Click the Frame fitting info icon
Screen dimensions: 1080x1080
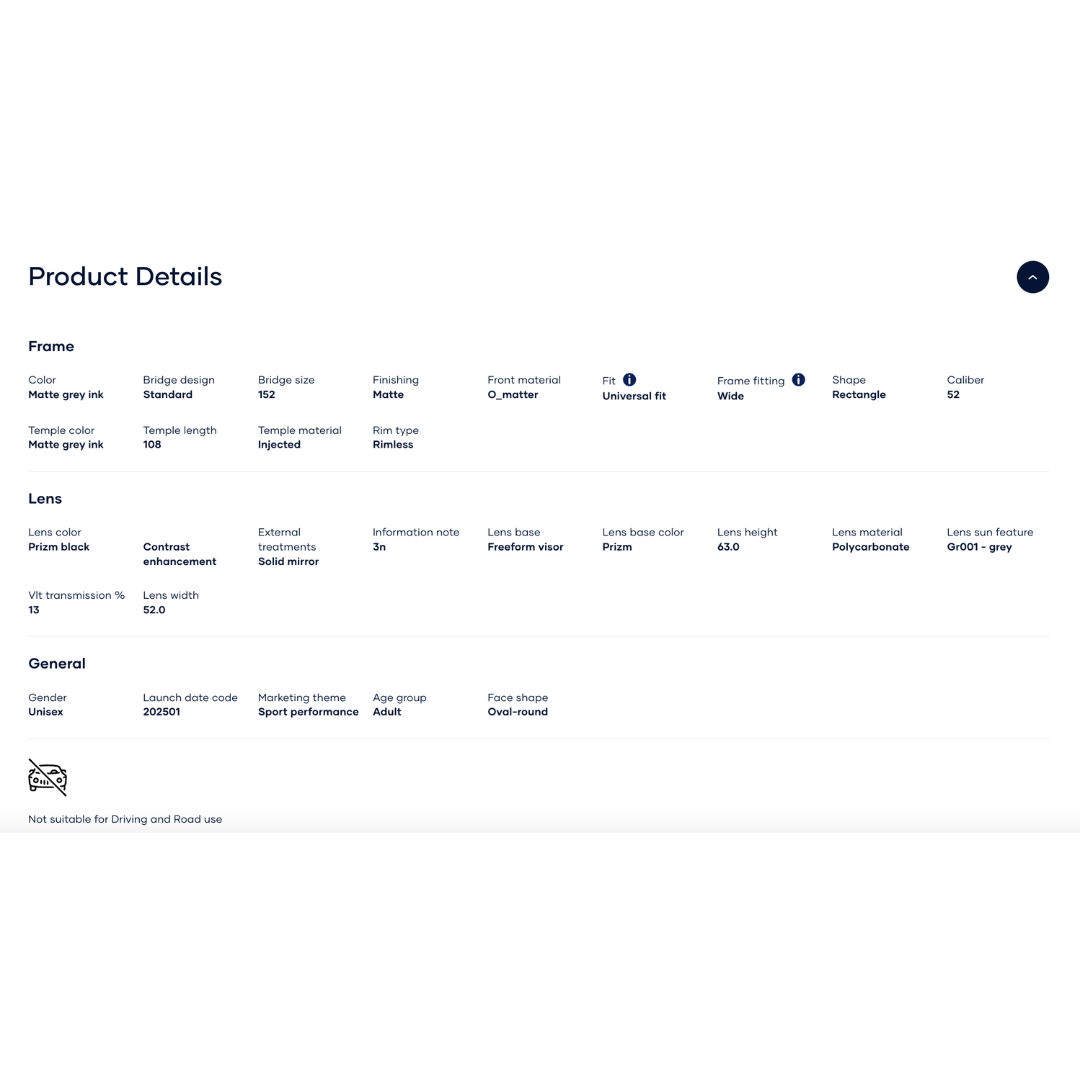point(798,380)
